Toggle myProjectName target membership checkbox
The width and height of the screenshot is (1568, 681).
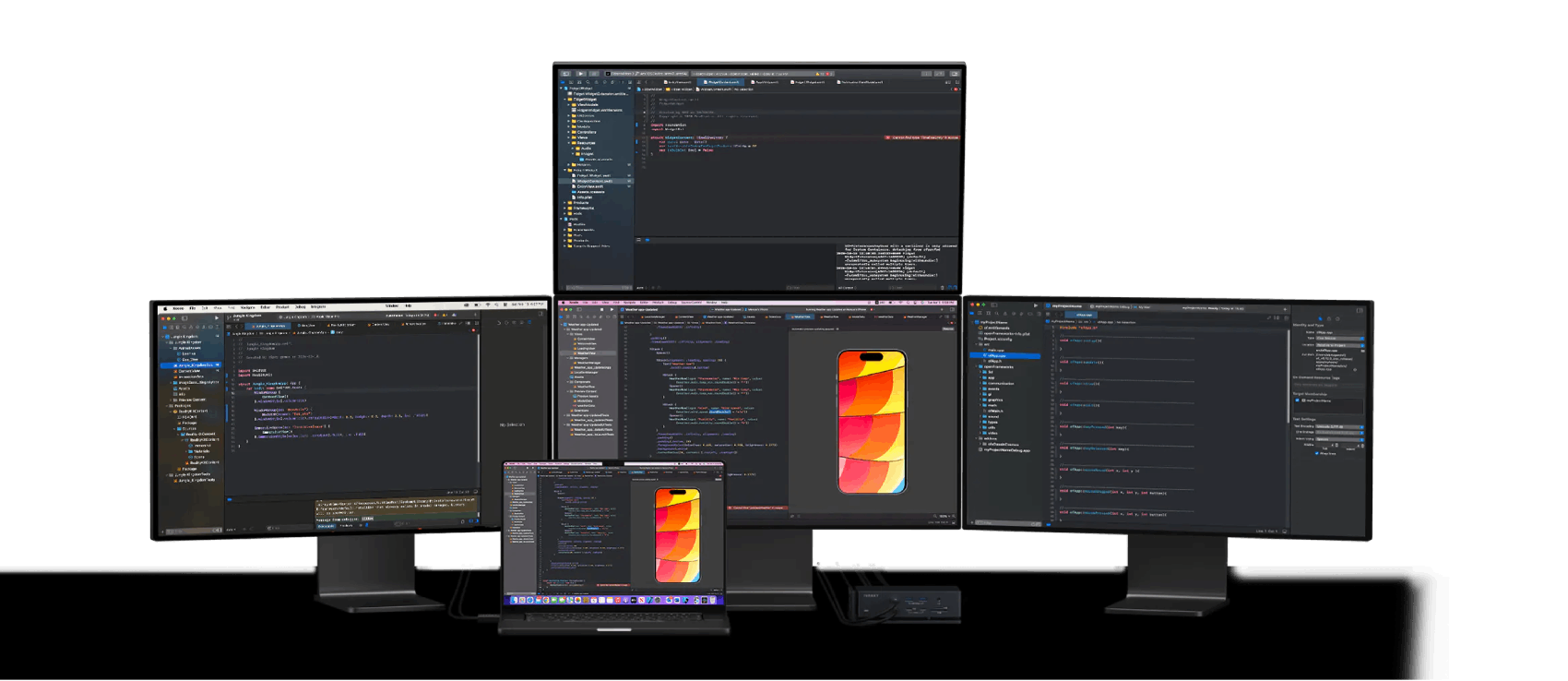coord(1297,400)
